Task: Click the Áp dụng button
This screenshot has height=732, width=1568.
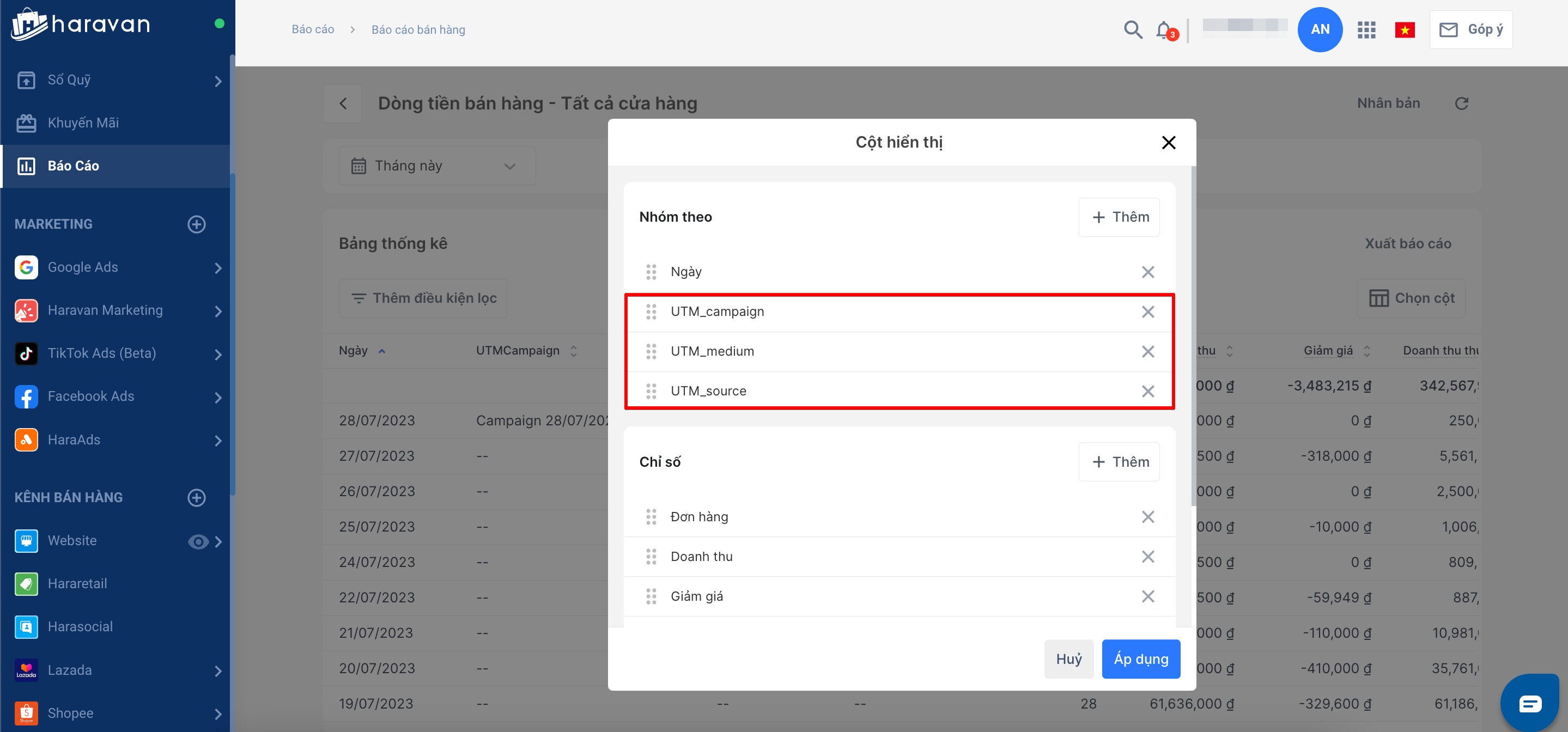Action: pos(1140,658)
